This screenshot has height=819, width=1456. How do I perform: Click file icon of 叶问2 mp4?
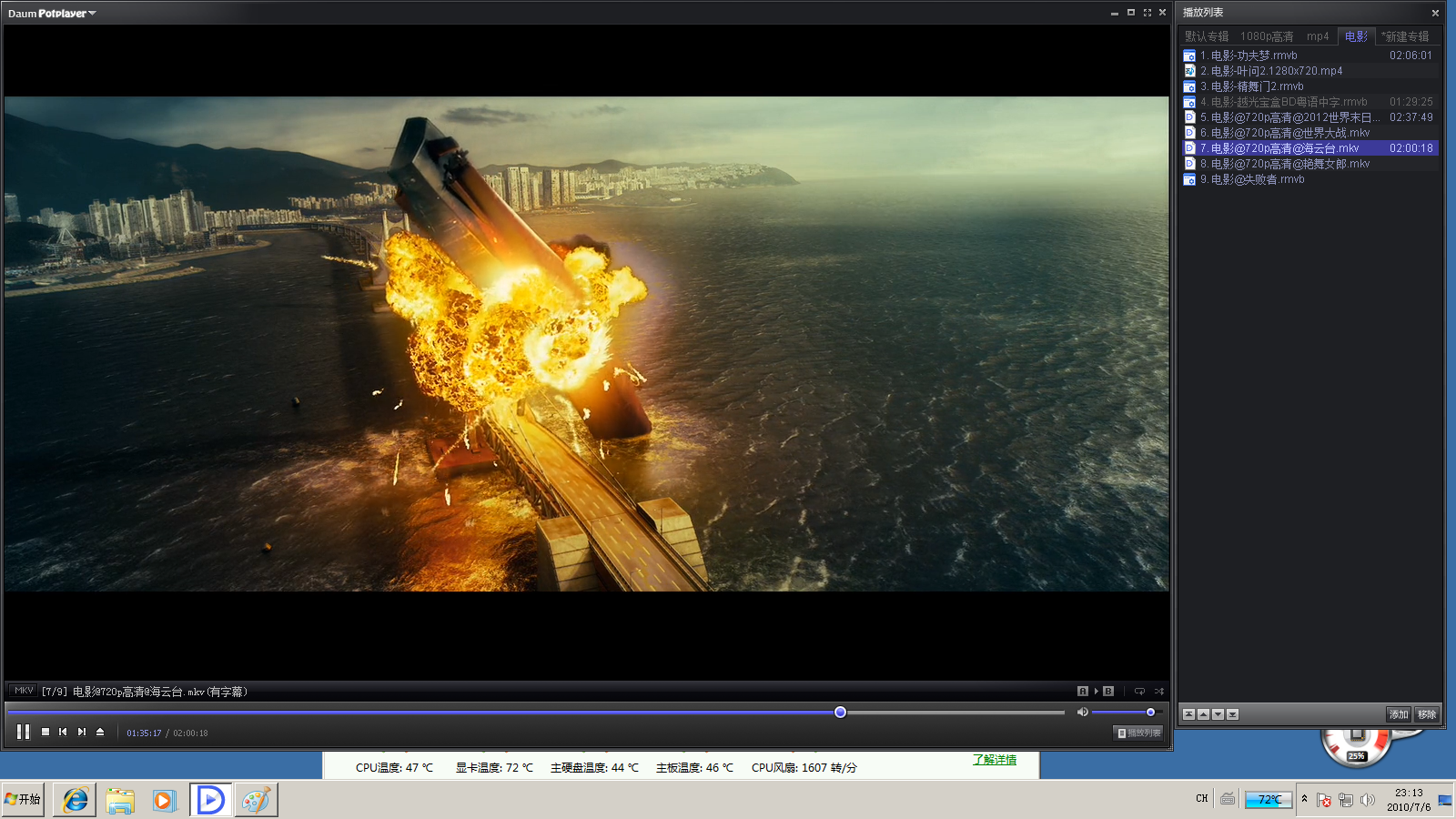tap(1189, 71)
